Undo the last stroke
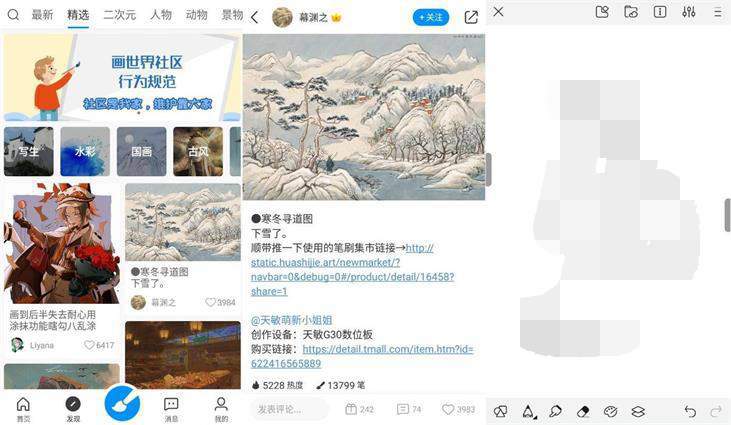Image resolution: width=731 pixels, height=425 pixels. pyautogui.click(x=690, y=411)
